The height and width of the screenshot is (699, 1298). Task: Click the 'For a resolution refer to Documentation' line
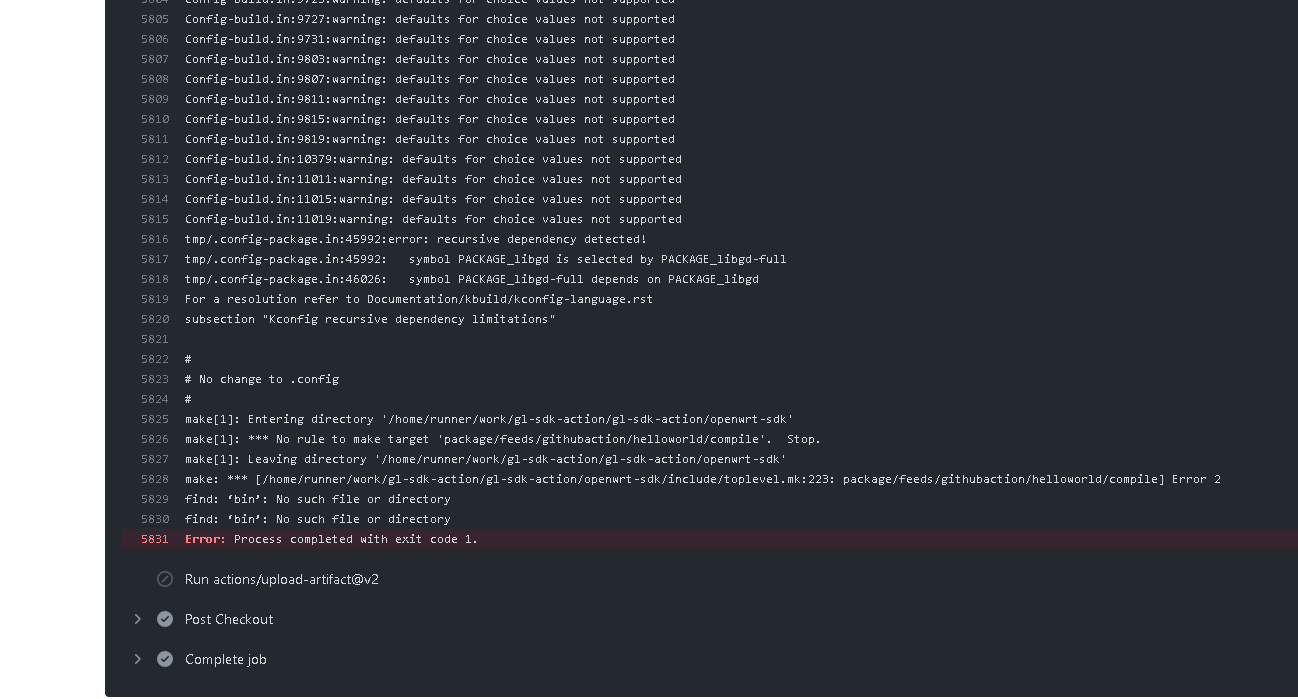point(418,299)
